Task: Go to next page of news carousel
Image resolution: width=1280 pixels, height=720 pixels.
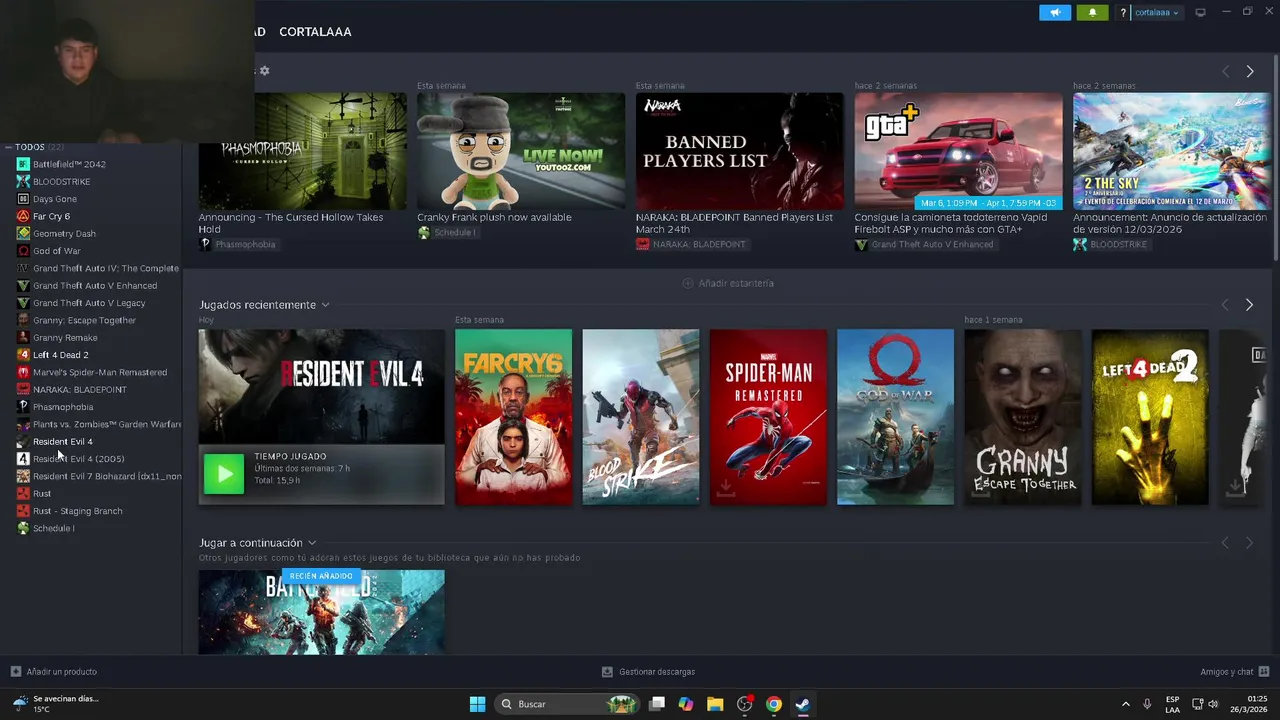Action: [1249, 71]
